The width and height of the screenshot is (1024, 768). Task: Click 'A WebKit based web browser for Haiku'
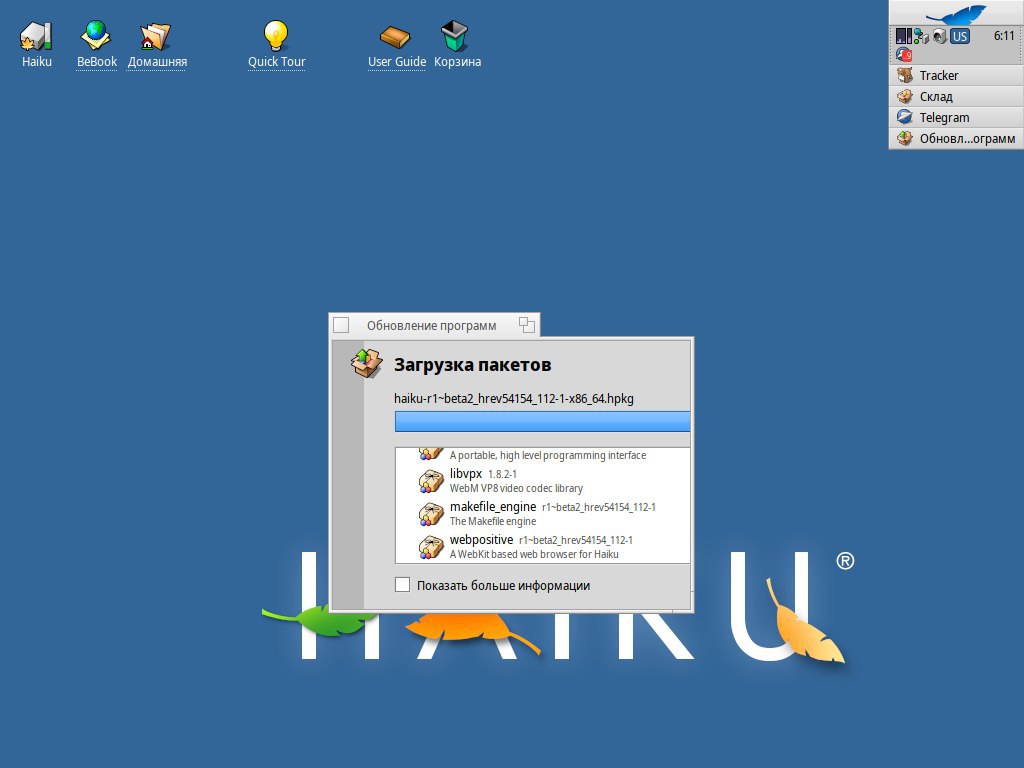pos(534,554)
